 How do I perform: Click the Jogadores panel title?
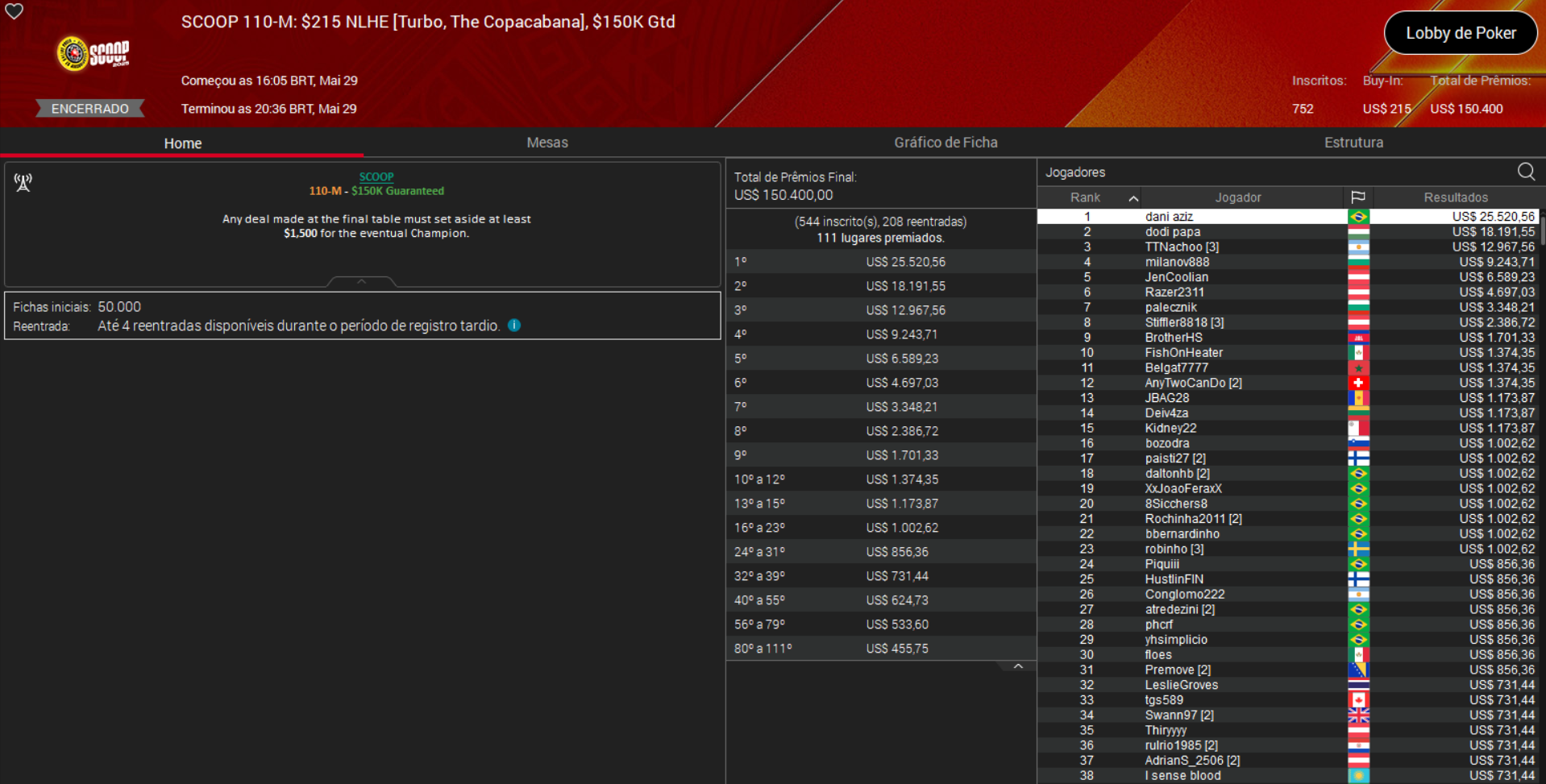(1075, 172)
